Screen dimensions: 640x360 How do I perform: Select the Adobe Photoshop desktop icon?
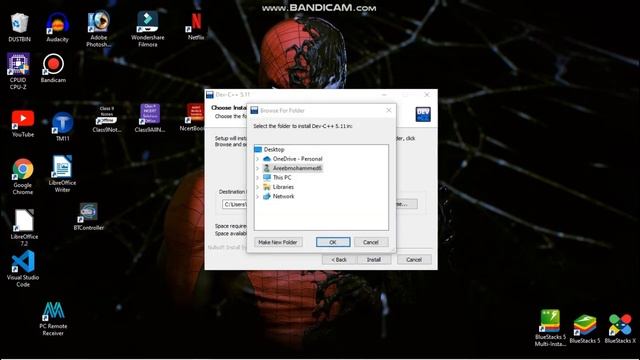click(x=98, y=29)
